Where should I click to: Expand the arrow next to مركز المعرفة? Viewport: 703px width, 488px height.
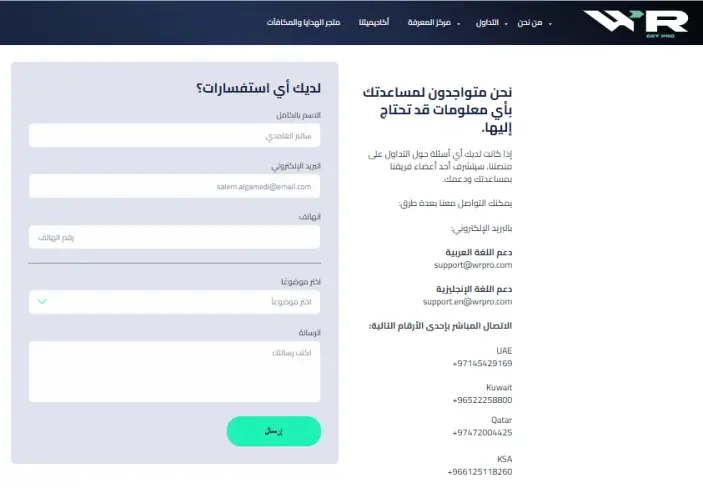pos(458,24)
